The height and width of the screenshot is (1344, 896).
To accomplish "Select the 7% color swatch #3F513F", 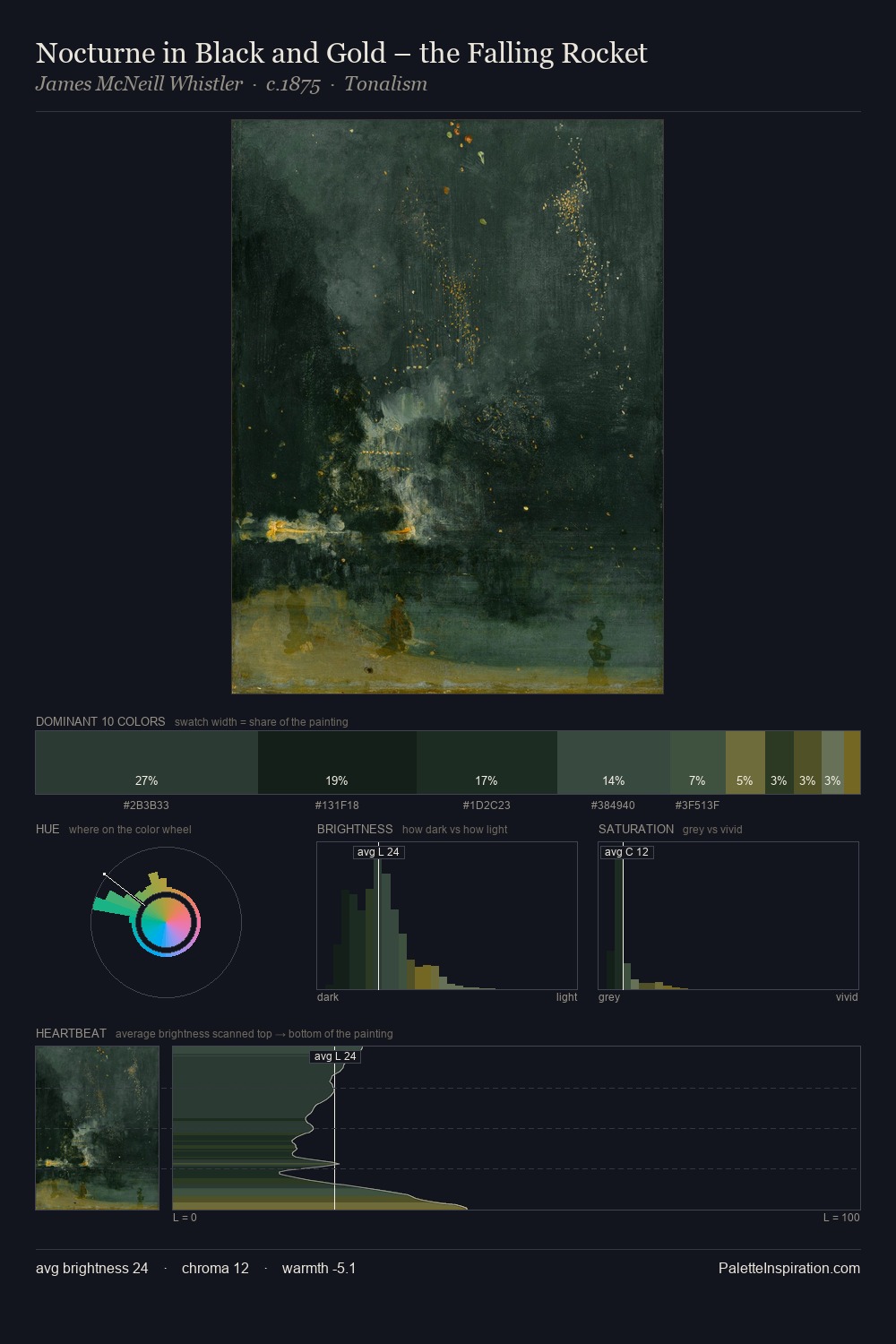I will pos(697,762).
